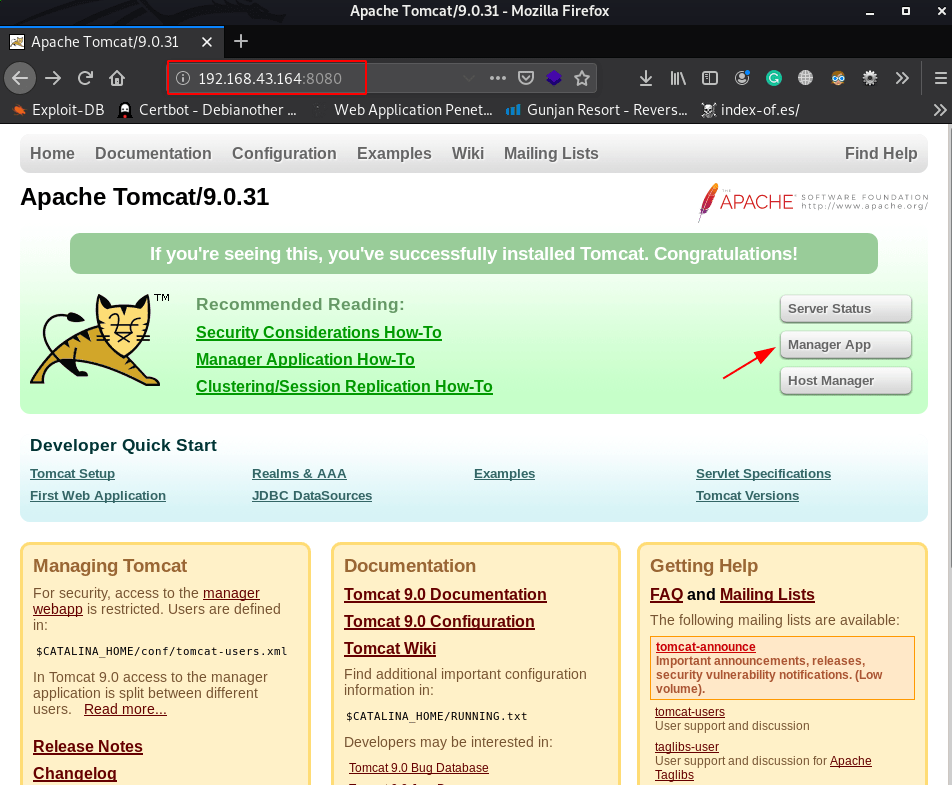Click the gear extension icon in toolbar
The width and height of the screenshot is (952, 785).
870,78
